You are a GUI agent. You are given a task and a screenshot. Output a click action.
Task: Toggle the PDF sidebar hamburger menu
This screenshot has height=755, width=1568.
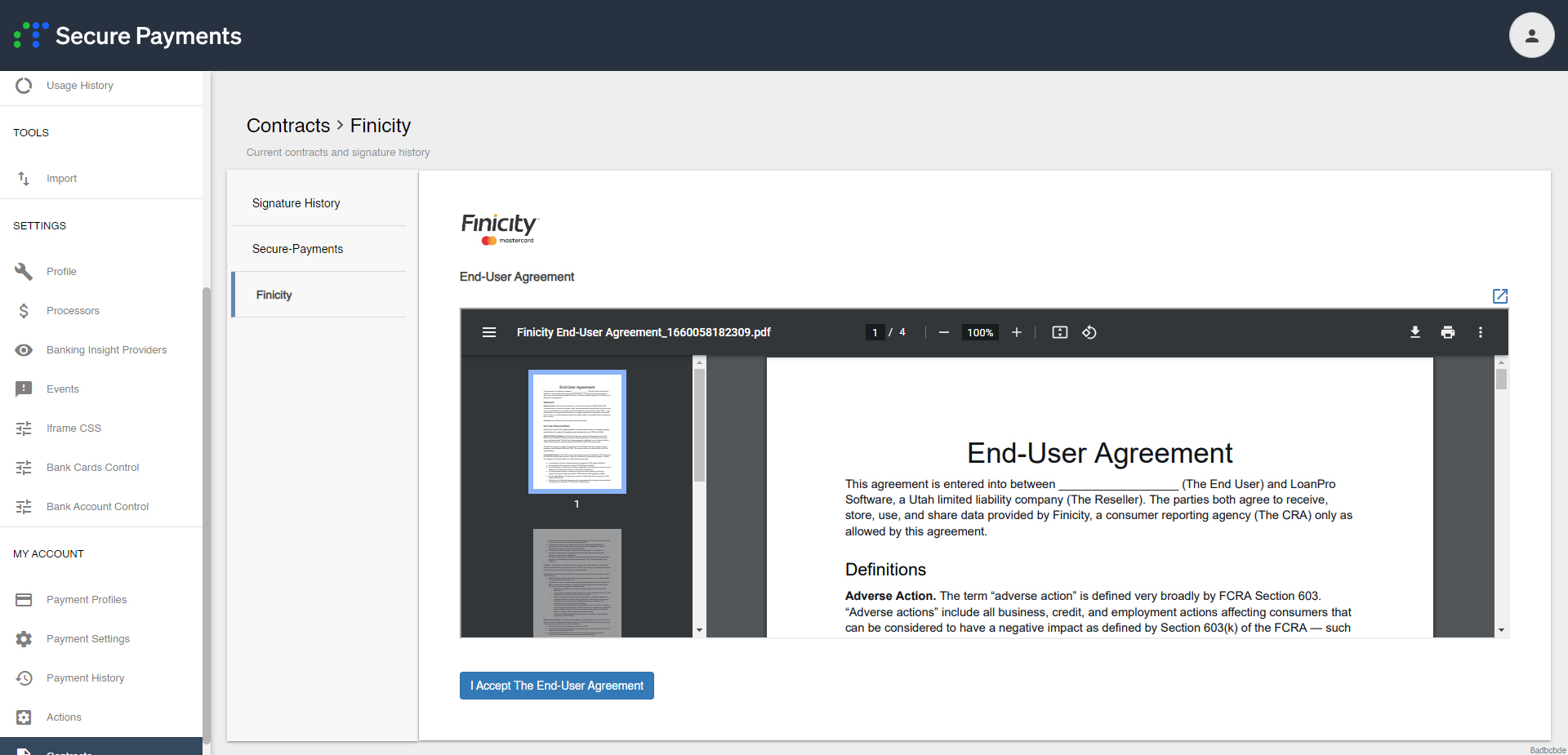pyautogui.click(x=489, y=332)
